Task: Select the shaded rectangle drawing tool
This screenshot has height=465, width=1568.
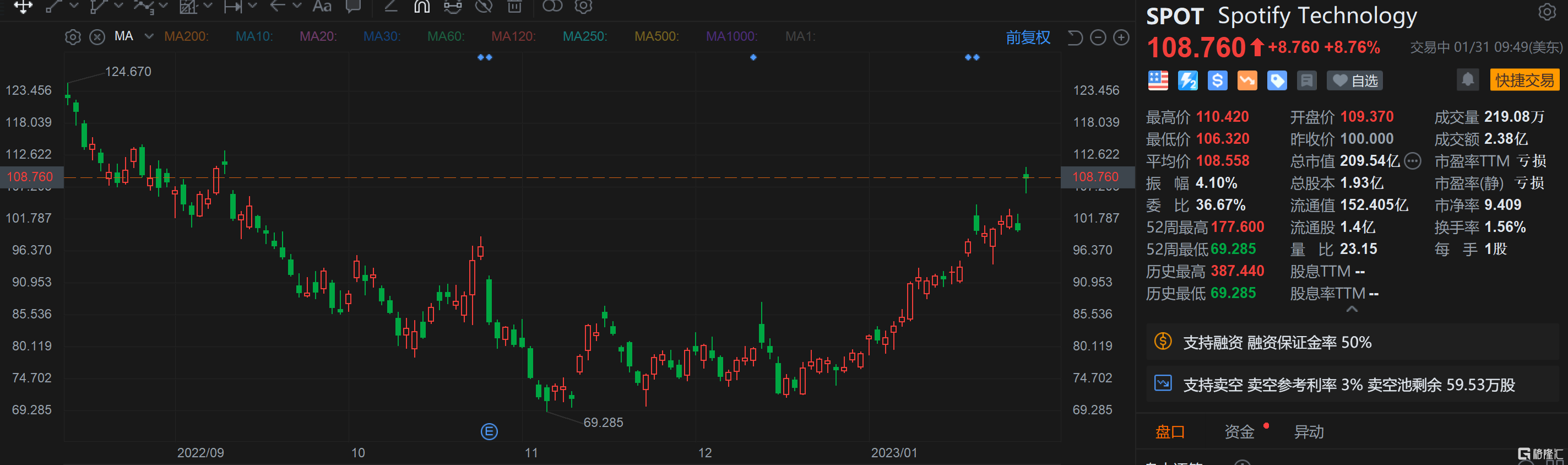Action: click(x=188, y=6)
